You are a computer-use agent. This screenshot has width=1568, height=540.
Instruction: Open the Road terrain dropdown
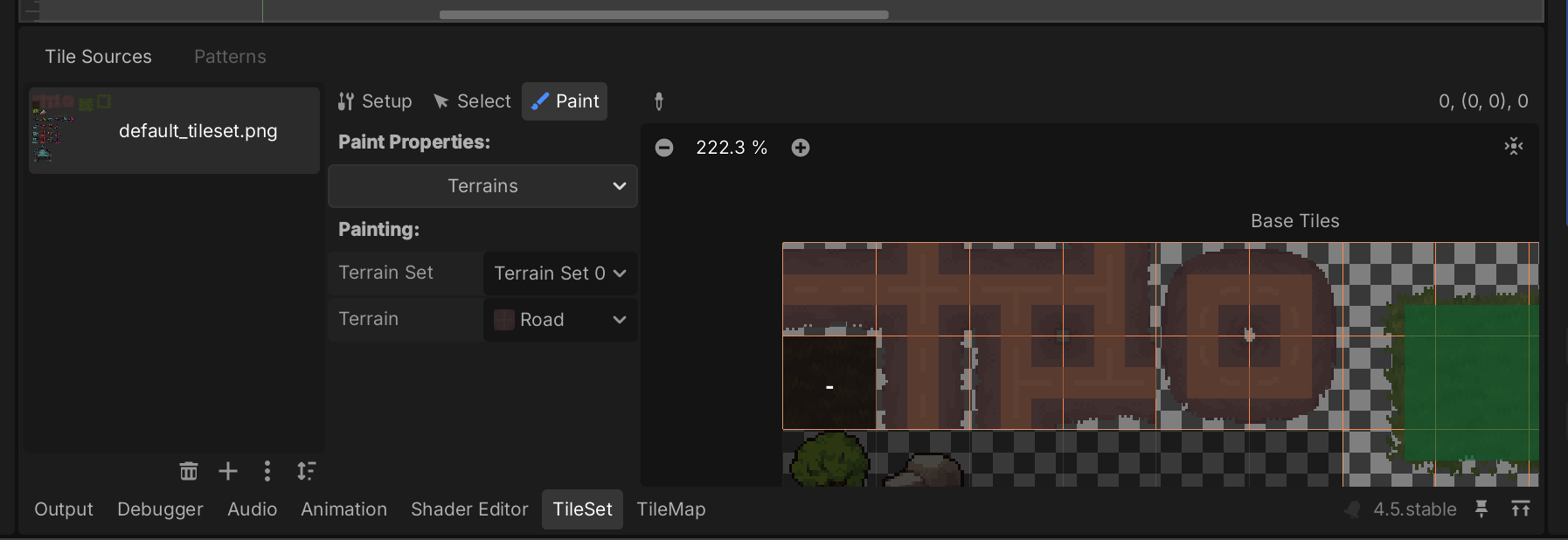tap(560, 320)
